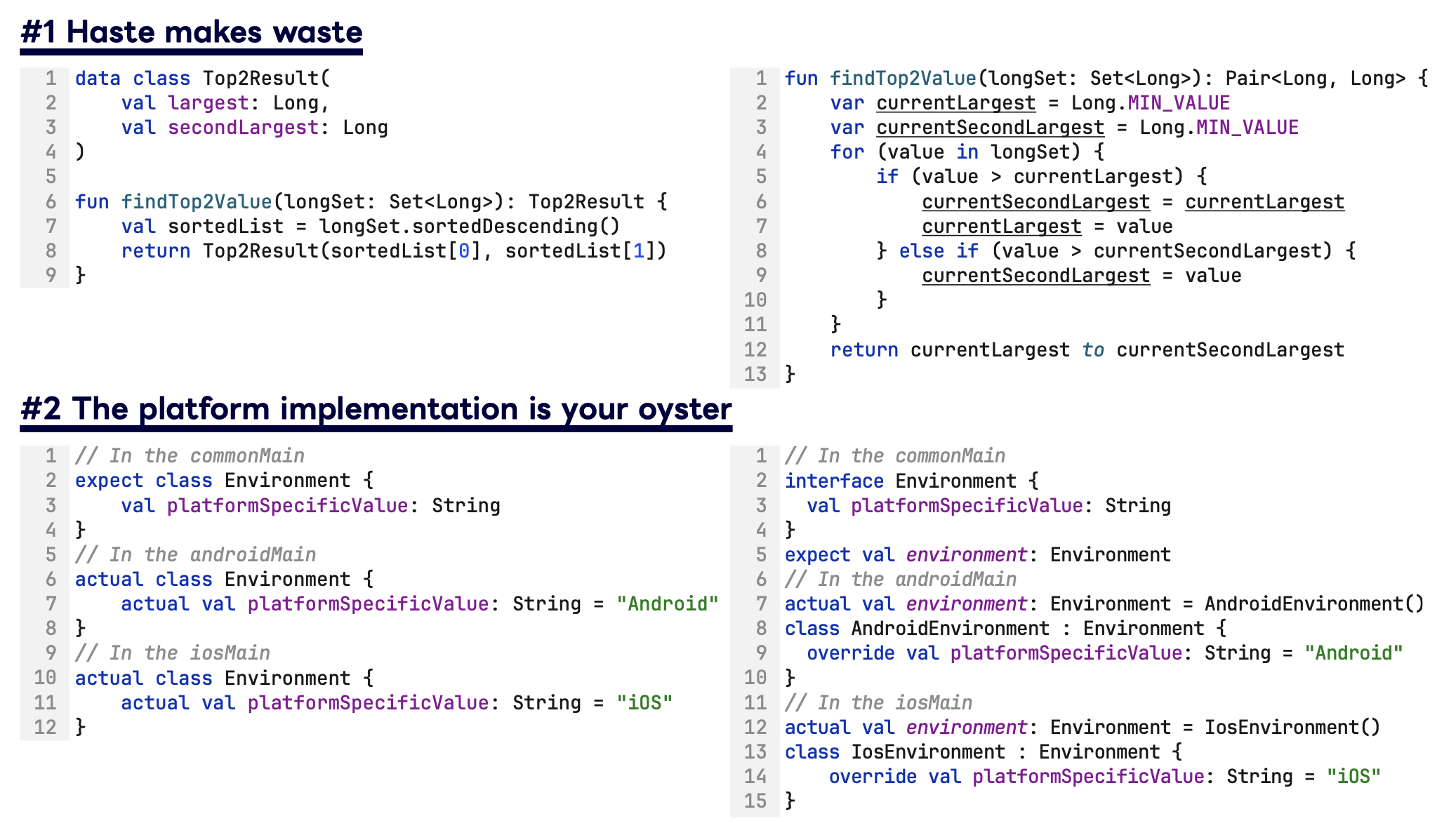Click the line "currentSecondLargest = value"

[x=1081, y=276]
